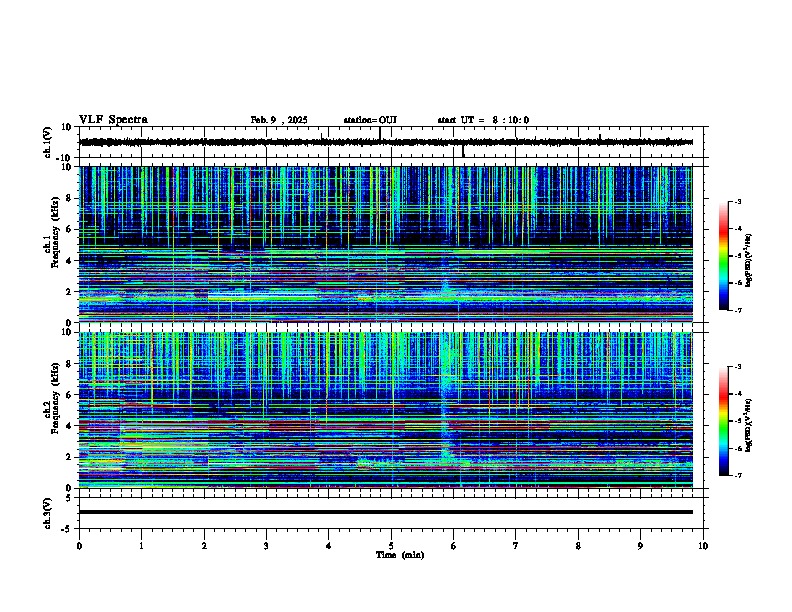Viewport: 792px width, 612px height.
Task: Click the "6" tick on the time axis
Action: (453, 546)
